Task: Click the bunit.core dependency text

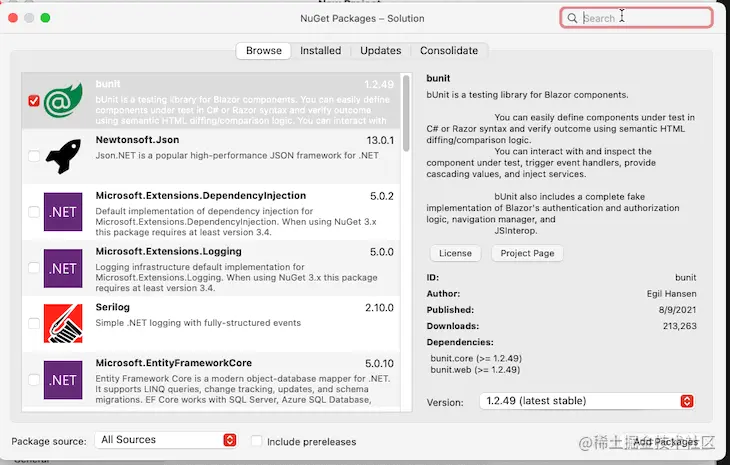Action: 476,358
